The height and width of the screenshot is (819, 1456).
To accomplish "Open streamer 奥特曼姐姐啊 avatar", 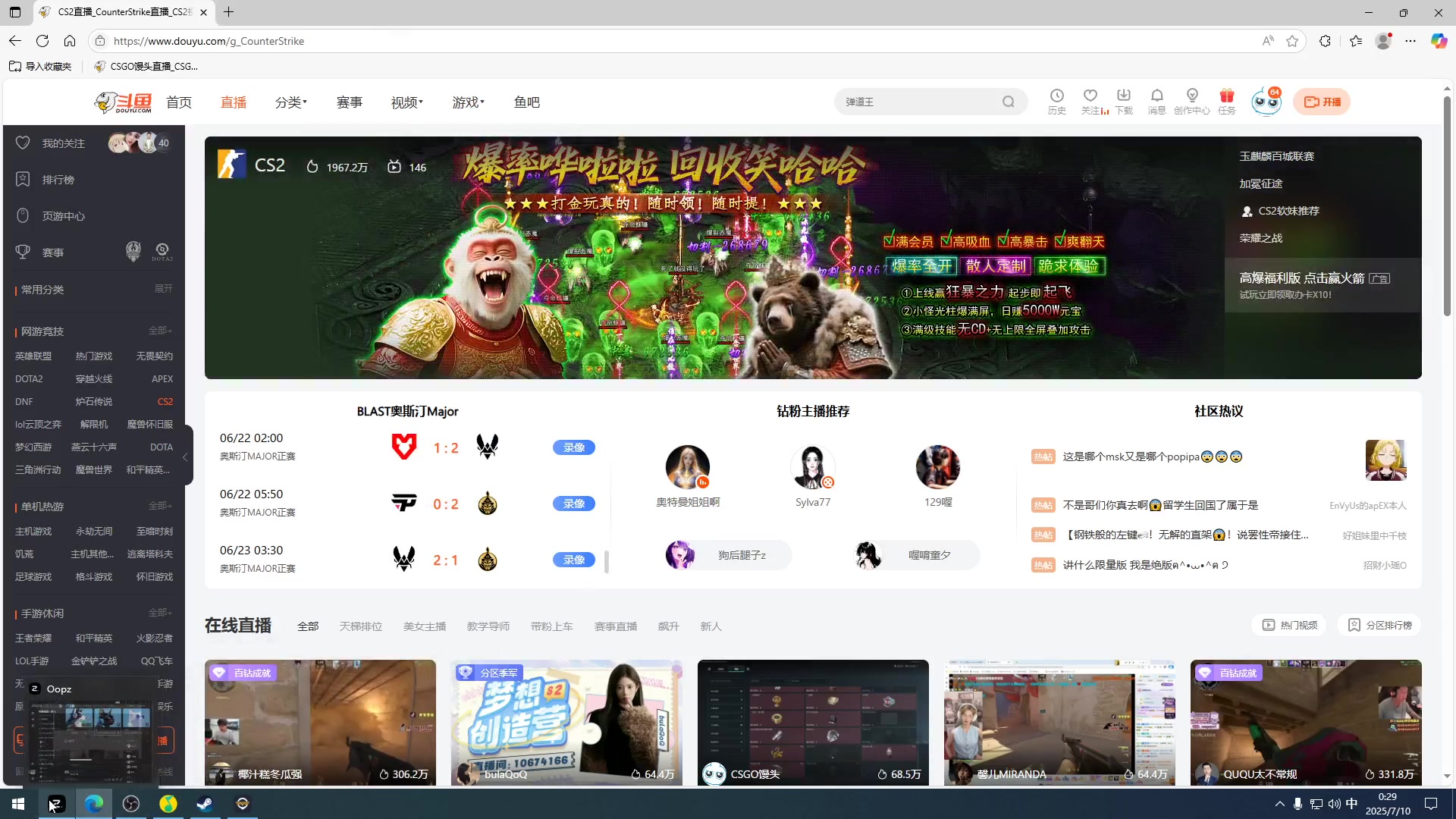I will click(x=688, y=467).
